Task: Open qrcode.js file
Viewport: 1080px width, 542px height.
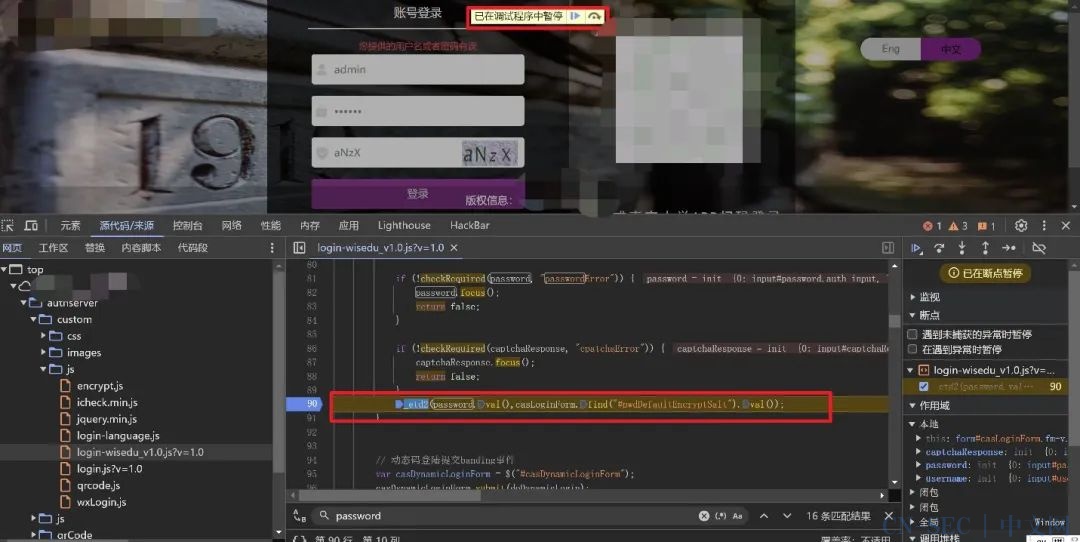Action: click(x=98, y=485)
